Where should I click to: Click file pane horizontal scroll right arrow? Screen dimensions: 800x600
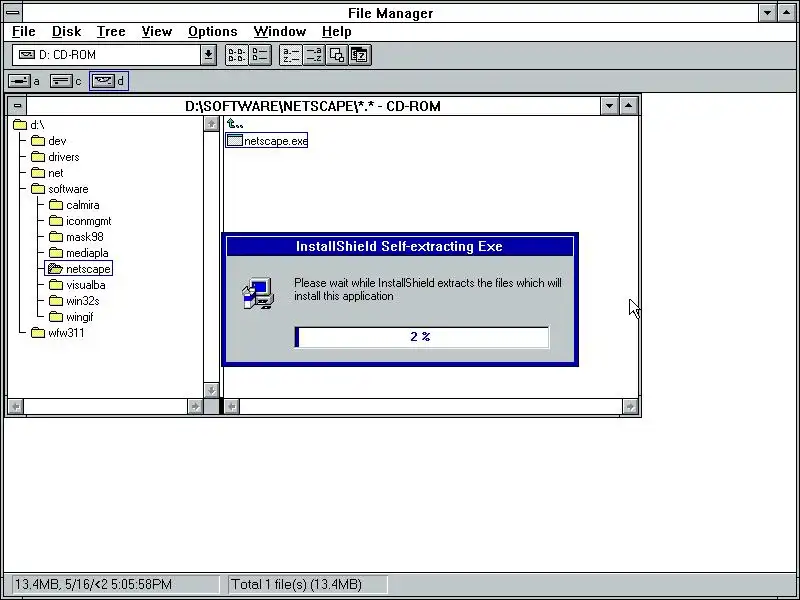click(x=630, y=407)
